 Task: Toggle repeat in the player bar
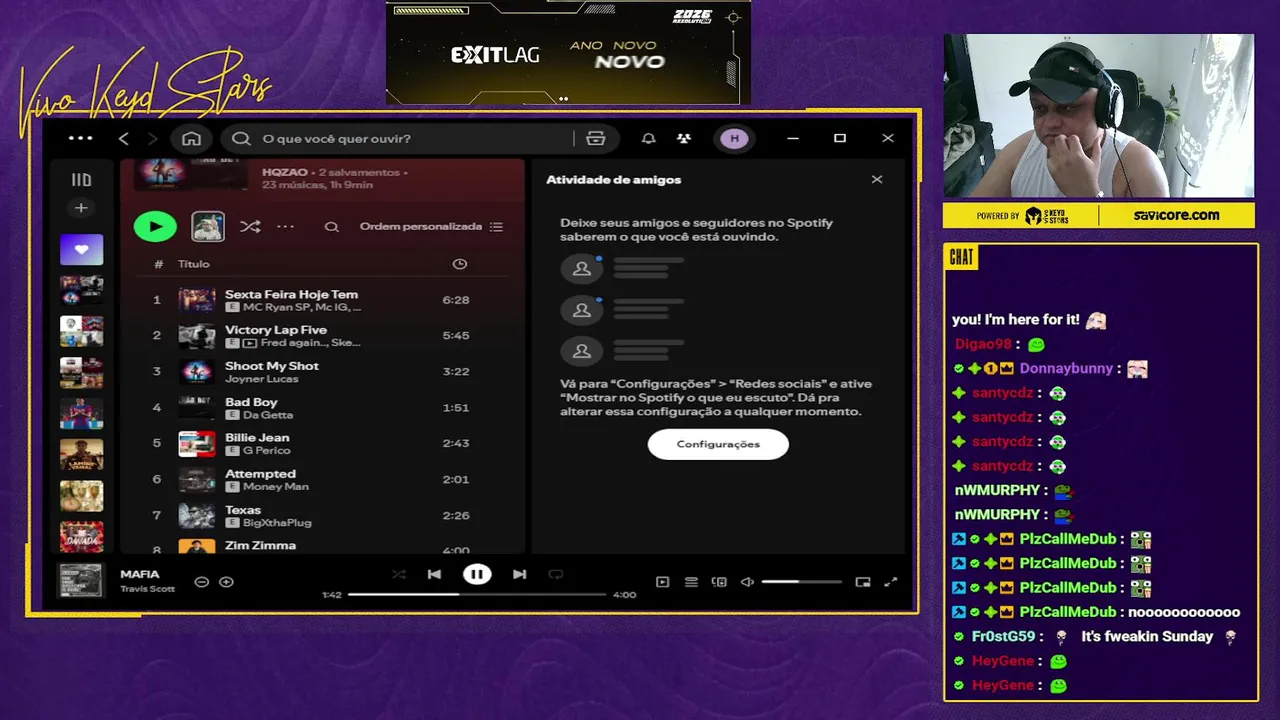(556, 574)
